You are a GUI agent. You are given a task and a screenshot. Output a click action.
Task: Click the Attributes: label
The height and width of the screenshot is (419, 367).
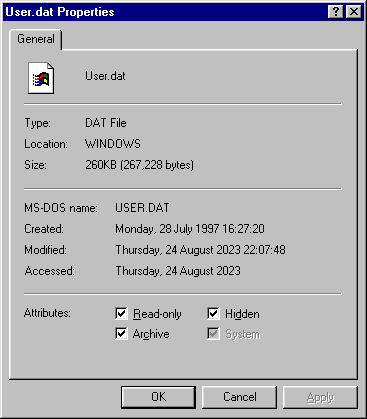pyautogui.click(x=47, y=313)
